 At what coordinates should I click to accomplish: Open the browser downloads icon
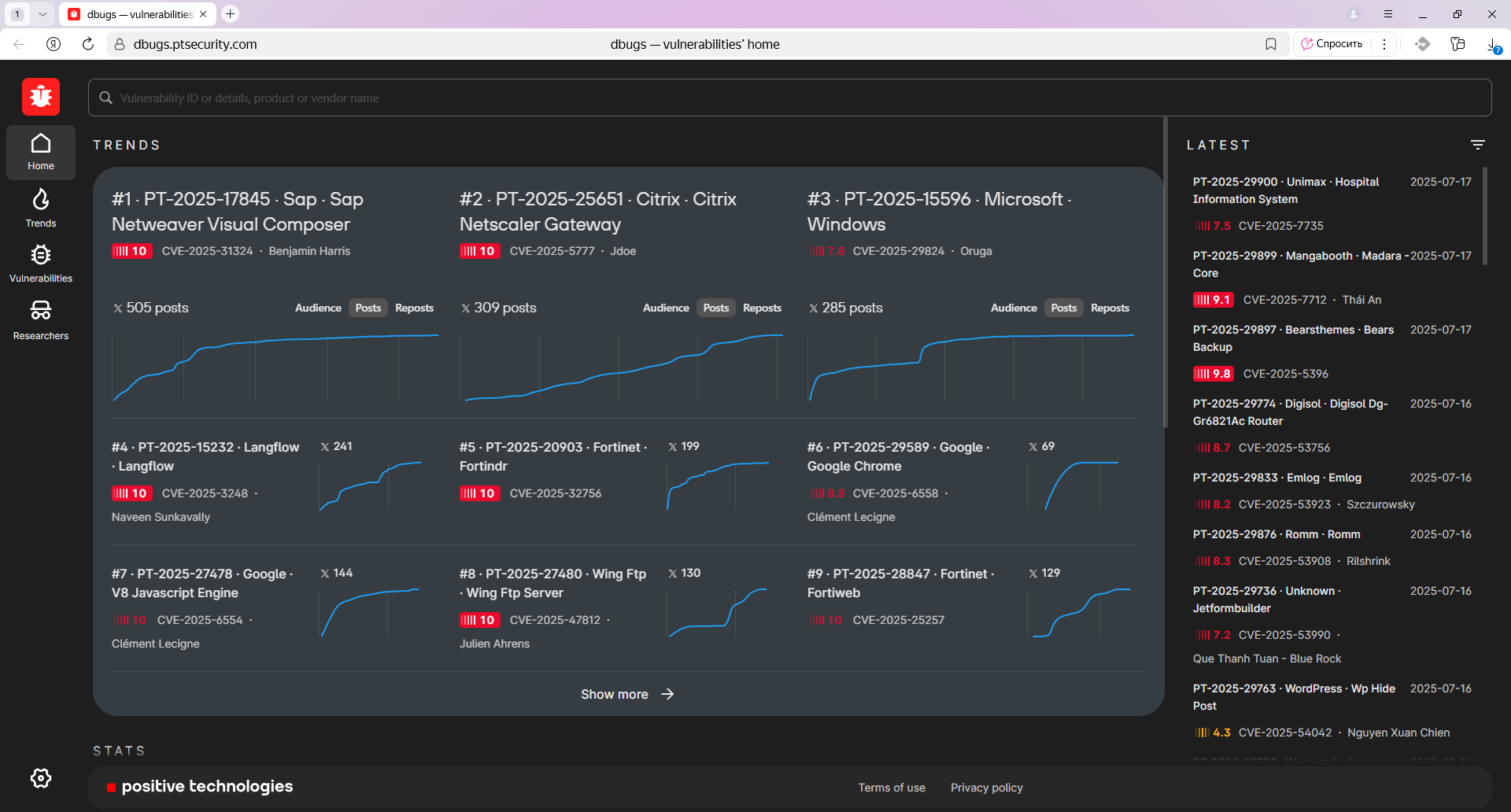coord(1493,44)
